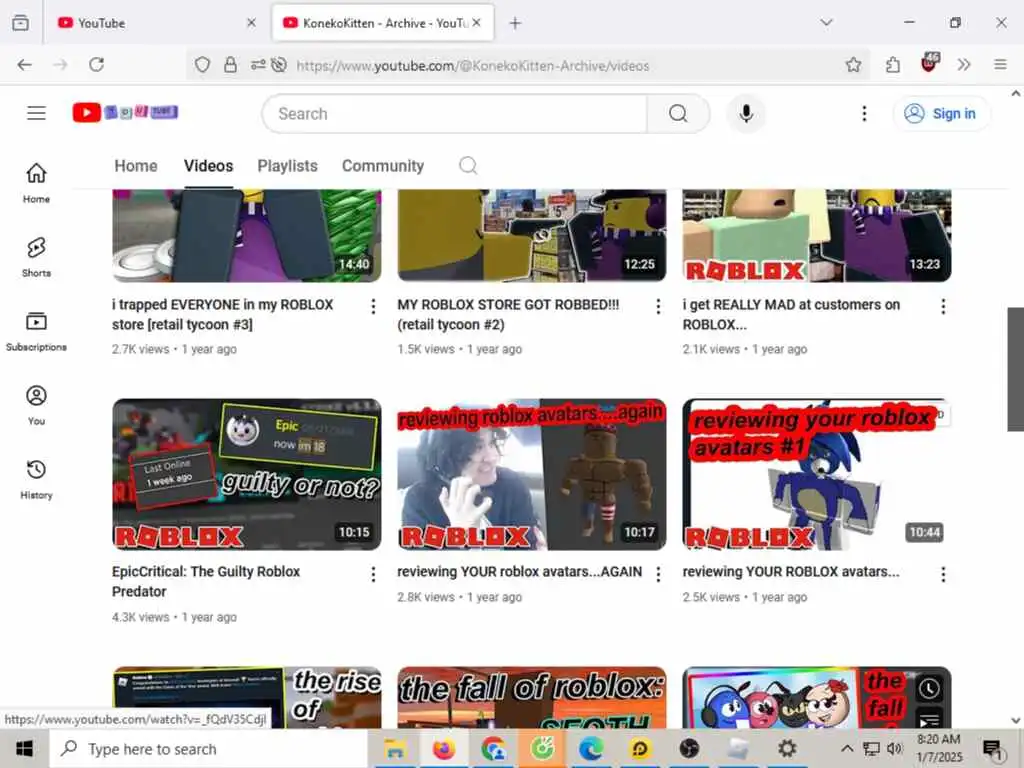This screenshot has width=1024, height=768.
Task: Click the magnifier search button
Action: (x=678, y=114)
